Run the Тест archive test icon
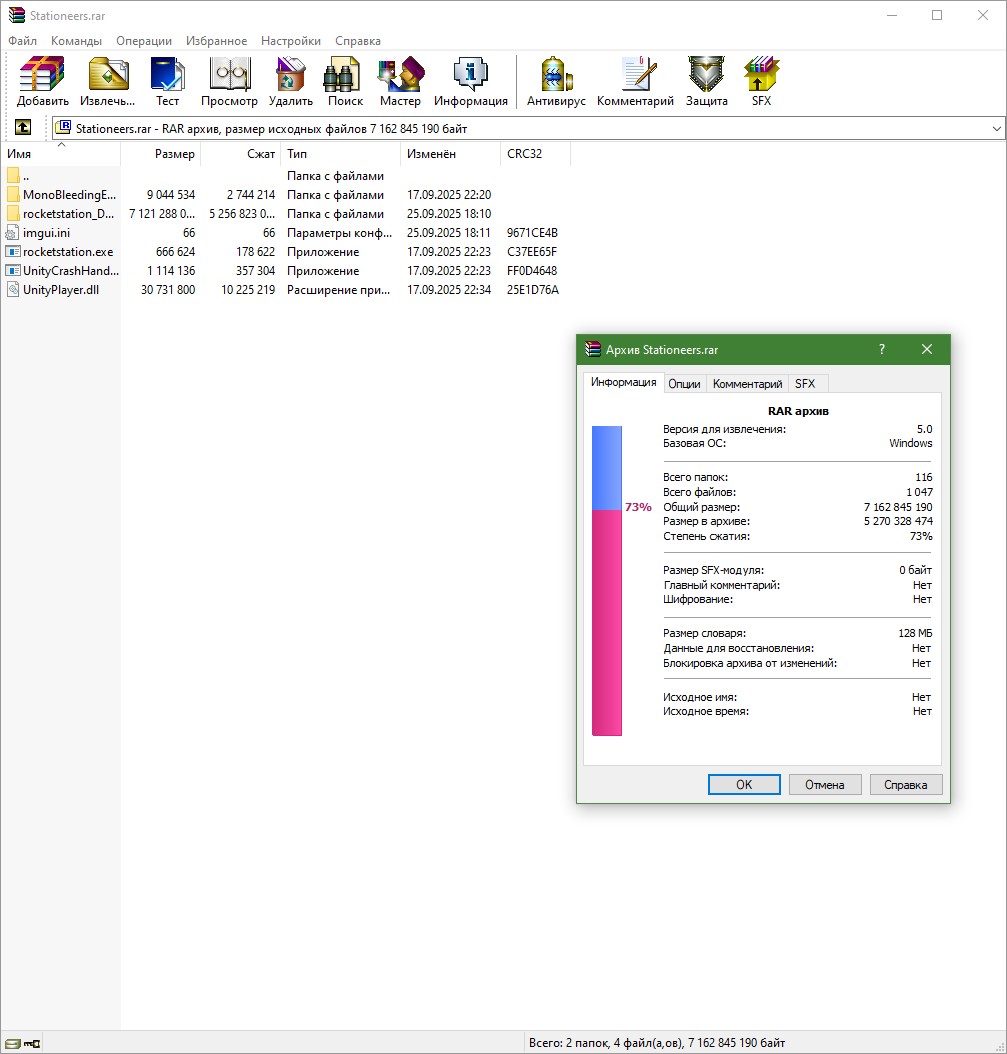The height and width of the screenshot is (1054, 1007). coord(167,74)
